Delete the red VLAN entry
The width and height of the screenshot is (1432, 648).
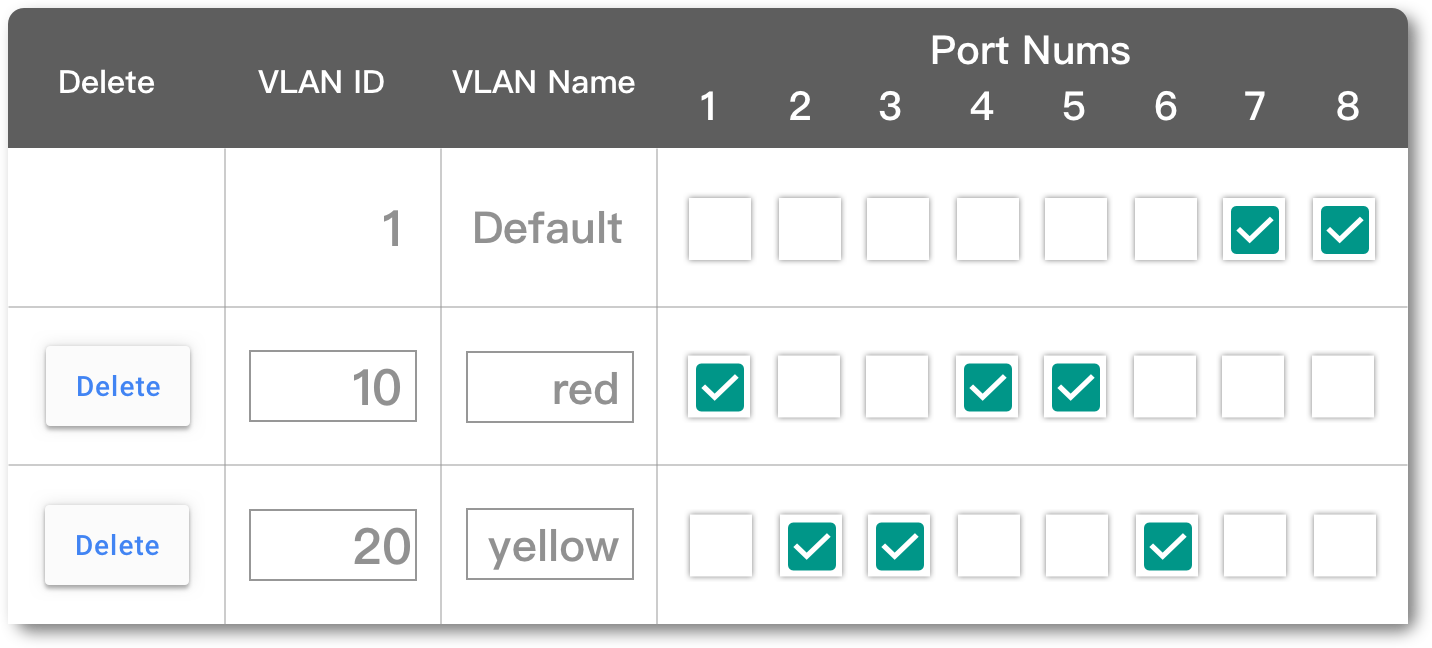pos(117,387)
